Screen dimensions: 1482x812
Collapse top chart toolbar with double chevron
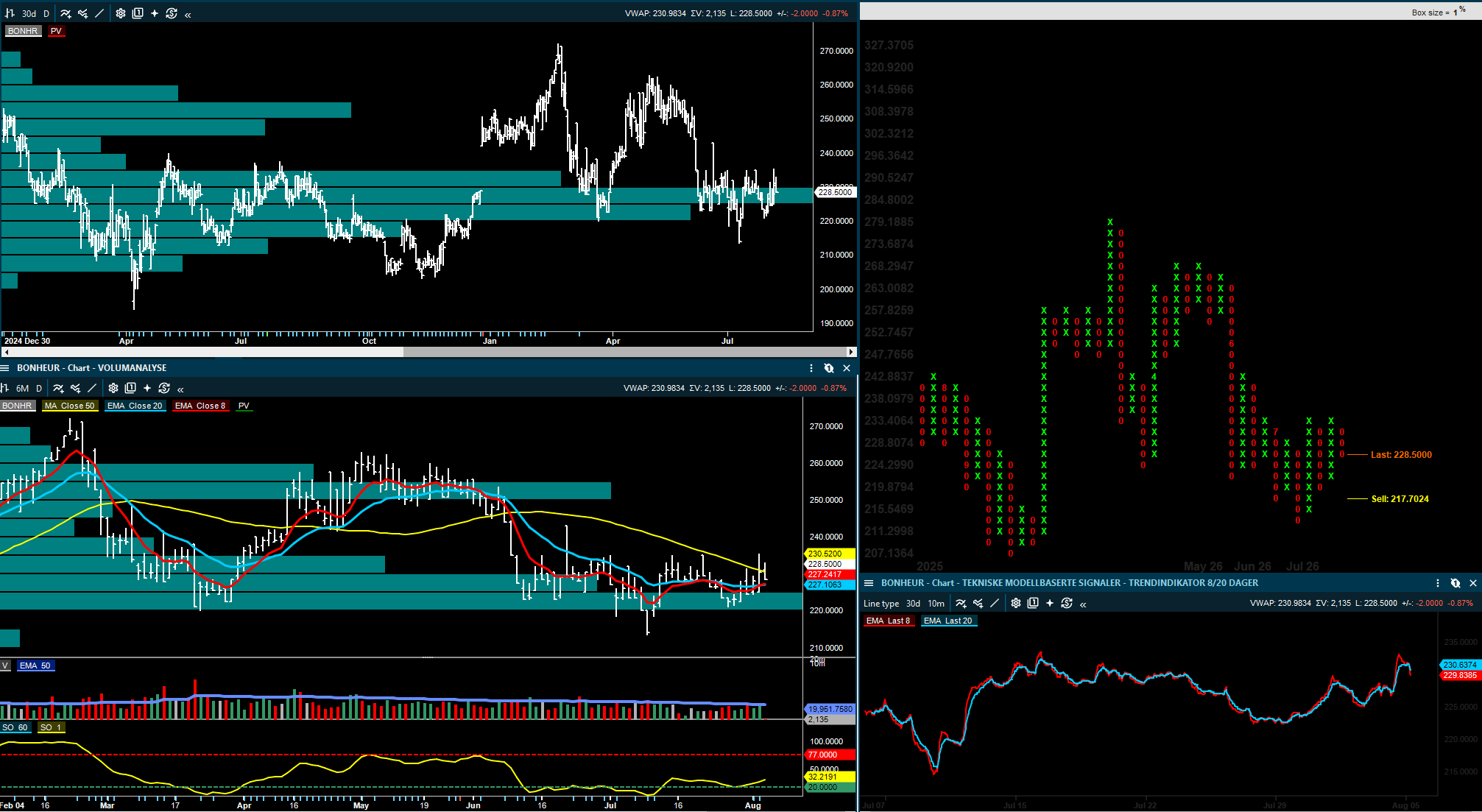[x=188, y=14]
